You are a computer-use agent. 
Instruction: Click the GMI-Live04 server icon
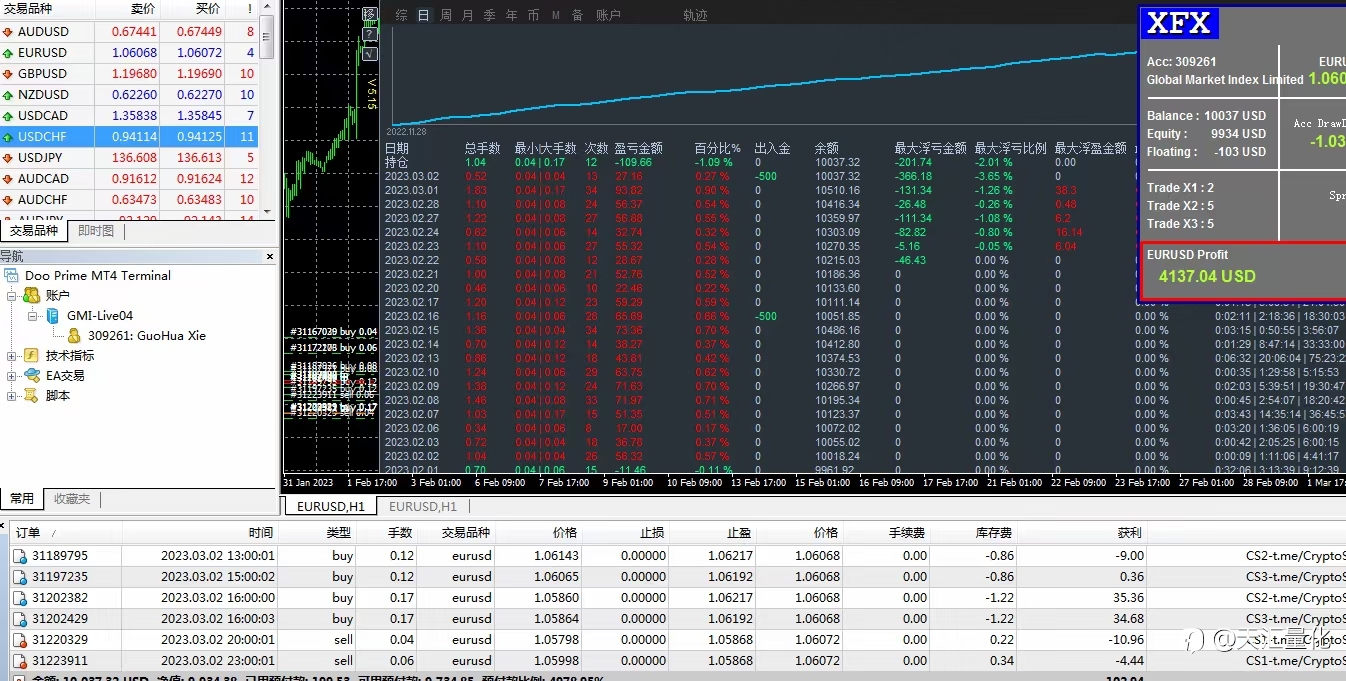click(x=53, y=316)
